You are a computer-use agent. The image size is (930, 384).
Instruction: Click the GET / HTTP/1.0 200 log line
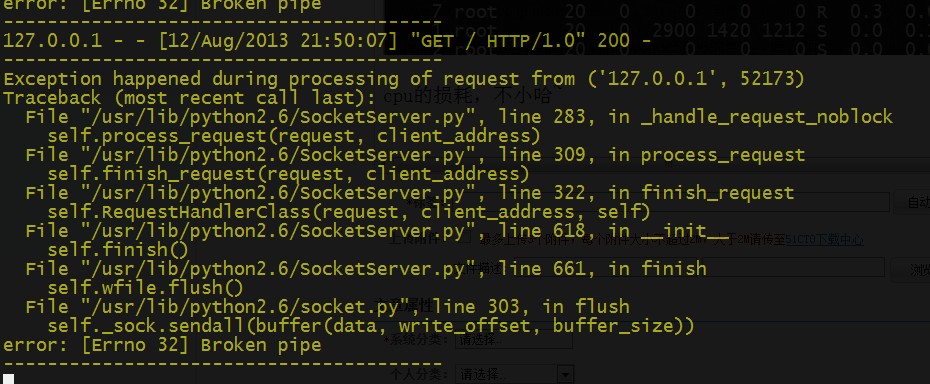click(x=327, y=41)
